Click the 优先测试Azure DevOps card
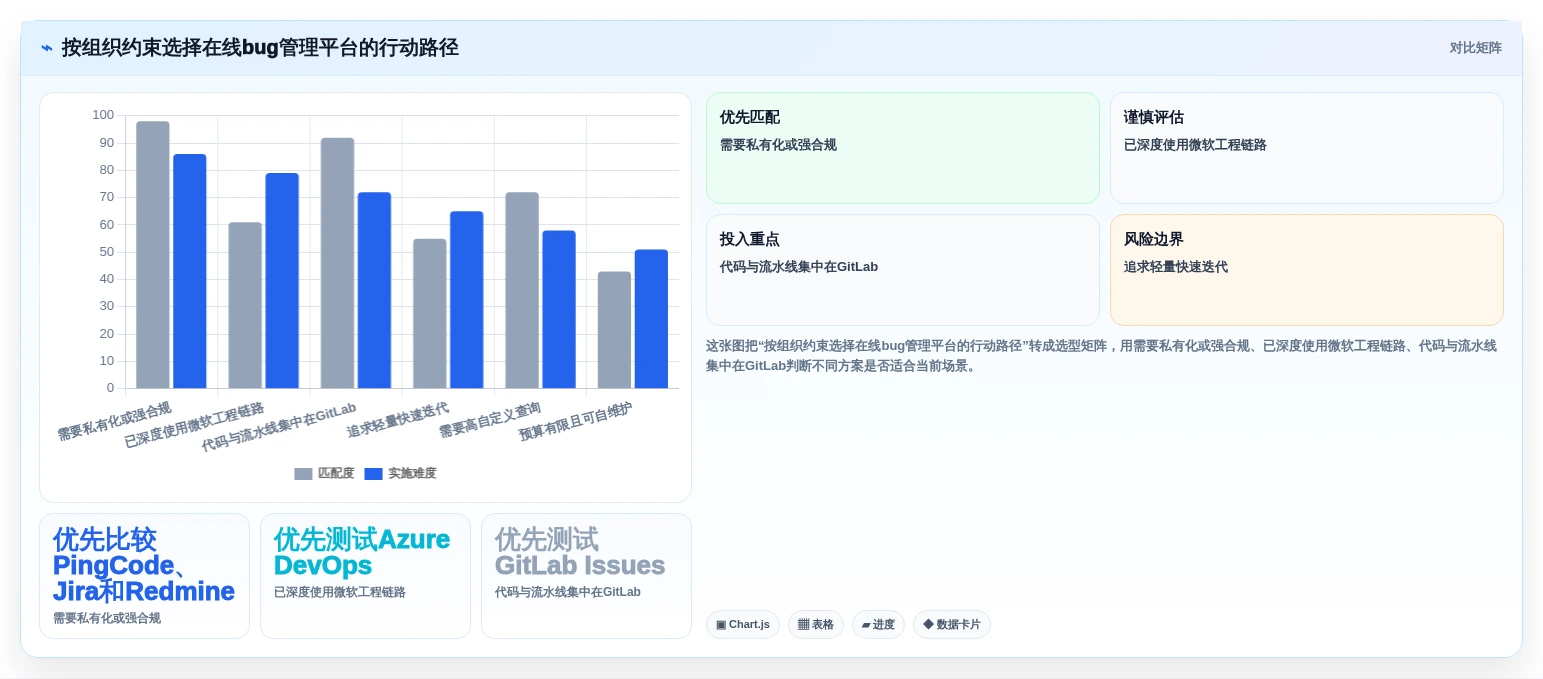Screen dimensions: 1543x679 [x=365, y=576]
